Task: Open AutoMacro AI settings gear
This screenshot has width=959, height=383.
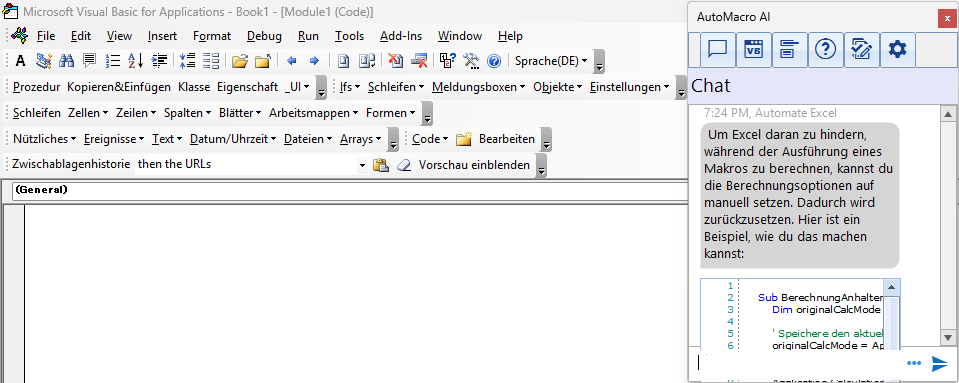Action: (x=897, y=50)
